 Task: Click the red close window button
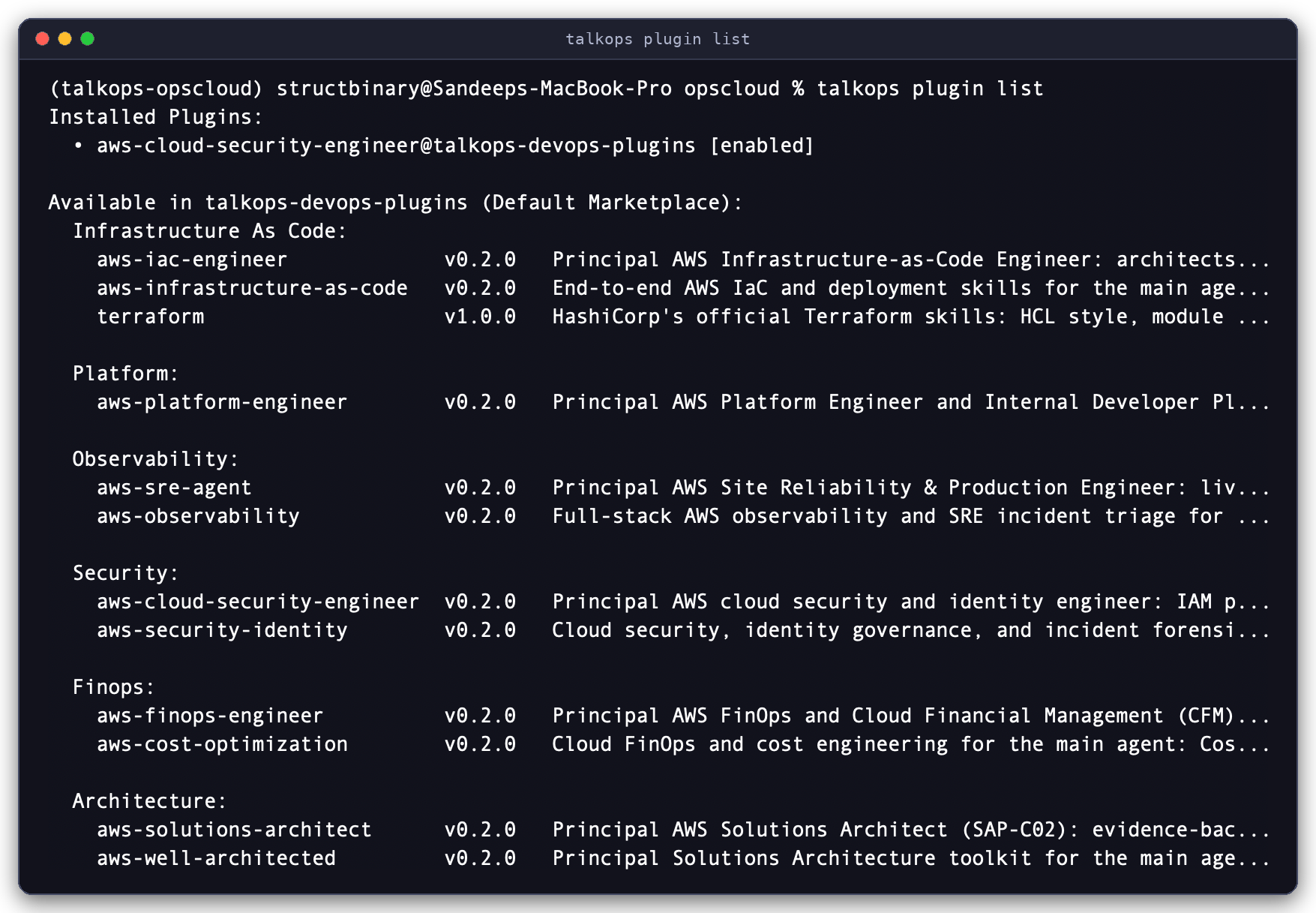43,38
